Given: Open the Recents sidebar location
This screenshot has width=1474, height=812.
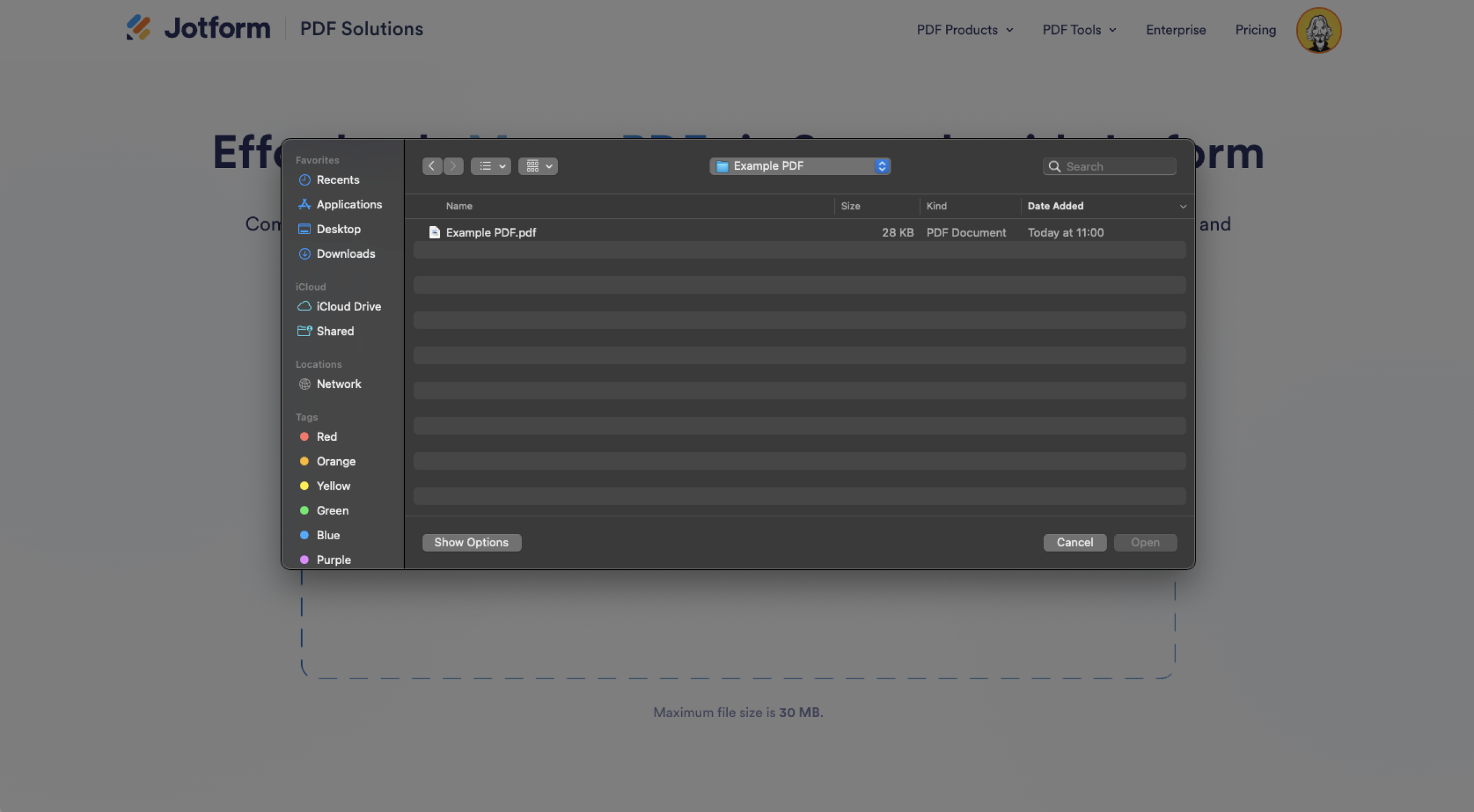Looking at the screenshot, I should pyautogui.click(x=337, y=180).
